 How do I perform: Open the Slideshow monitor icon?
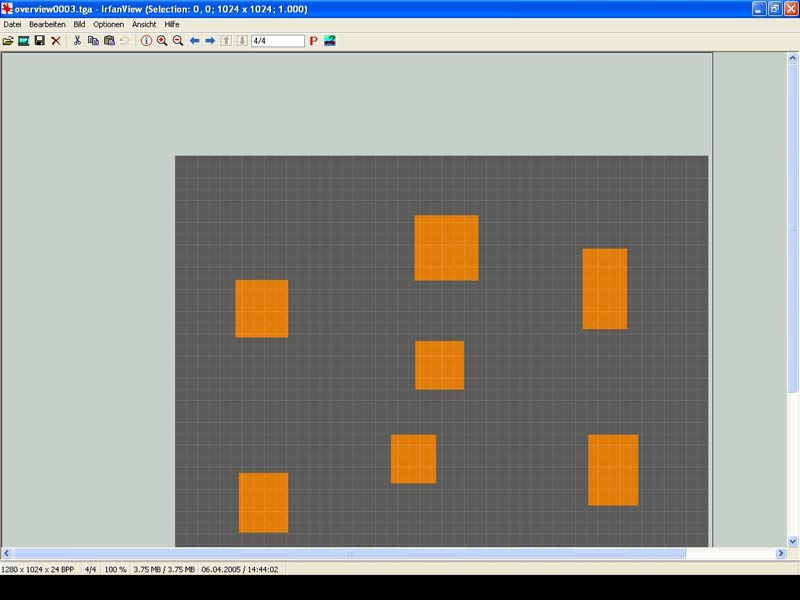(x=23, y=41)
